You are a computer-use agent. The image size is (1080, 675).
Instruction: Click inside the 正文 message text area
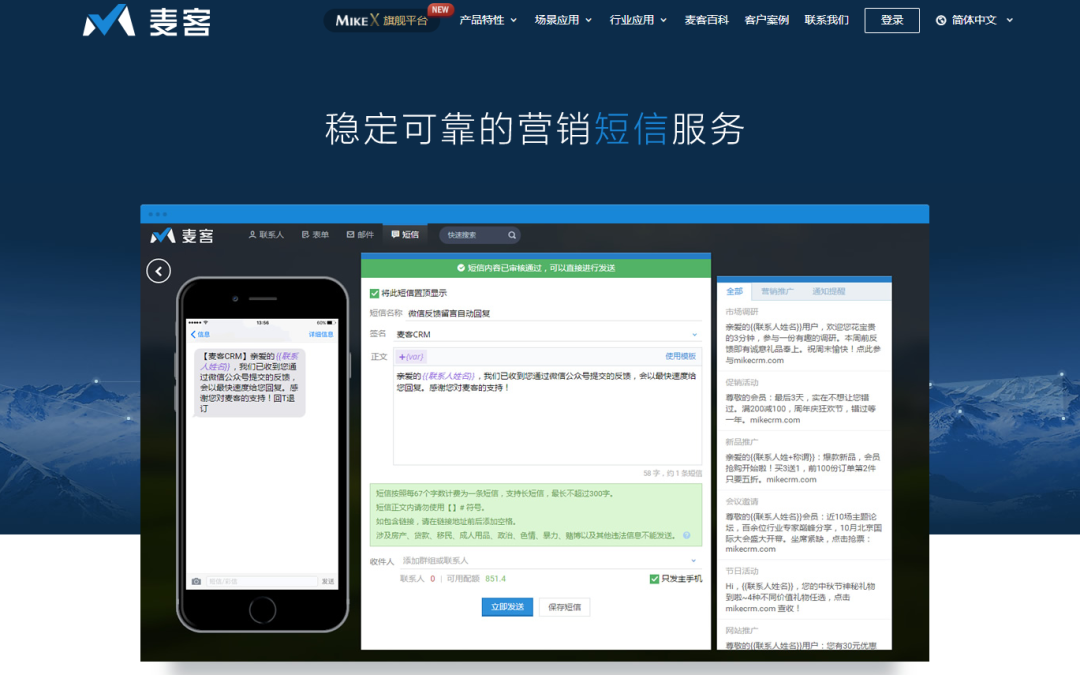[x=548, y=417]
